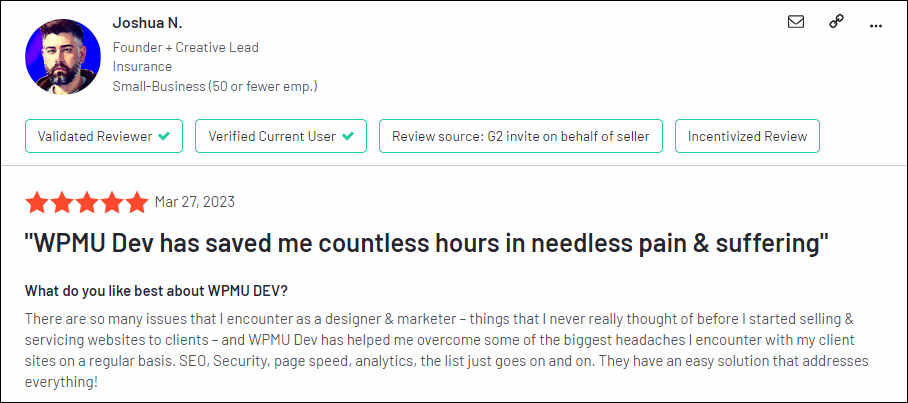The image size is (908, 403).
Task: Open Joshua N.'s profile picture
Action: tap(63, 56)
